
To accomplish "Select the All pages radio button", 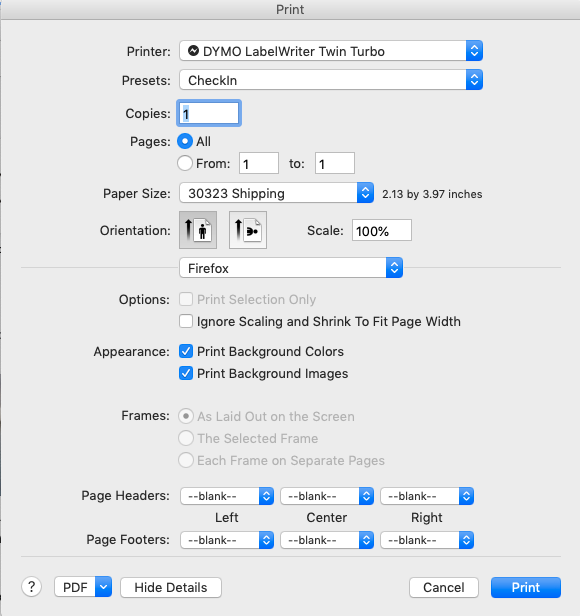I will [x=185, y=141].
